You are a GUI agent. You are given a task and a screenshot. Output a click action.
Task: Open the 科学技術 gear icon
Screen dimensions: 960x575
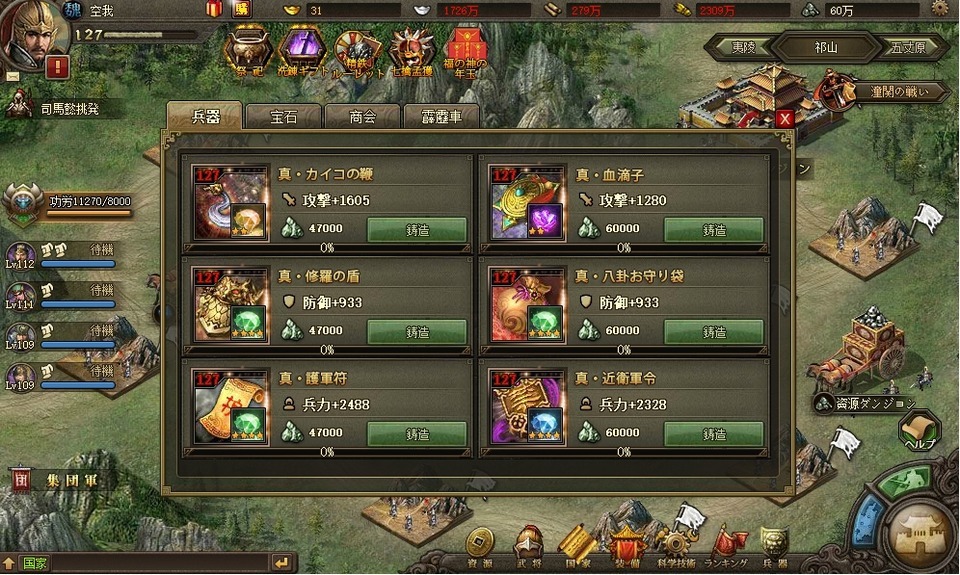click(676, 546)
